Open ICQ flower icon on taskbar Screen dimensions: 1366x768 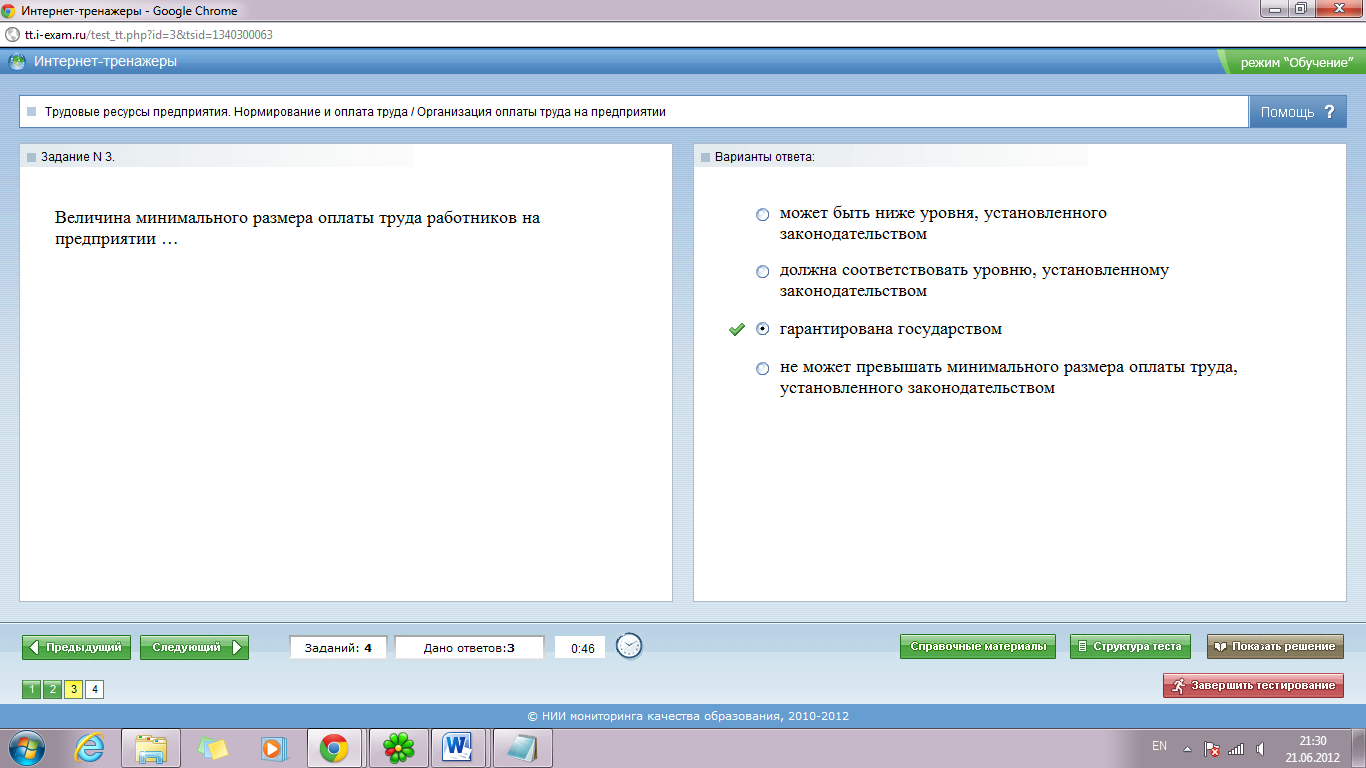pos(399,748)
